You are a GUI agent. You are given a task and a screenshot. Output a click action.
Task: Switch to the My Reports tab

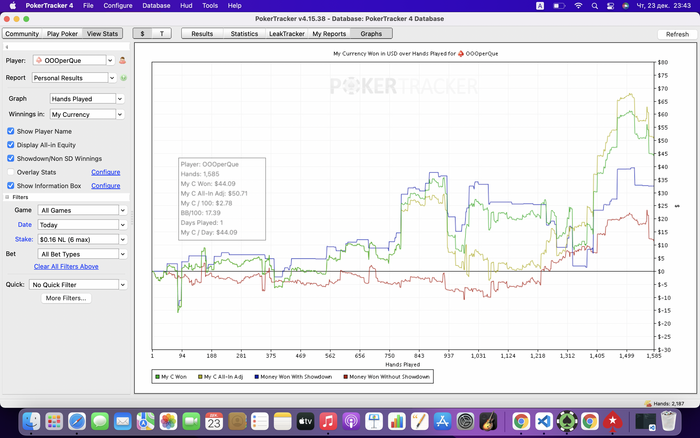(329, 33)
